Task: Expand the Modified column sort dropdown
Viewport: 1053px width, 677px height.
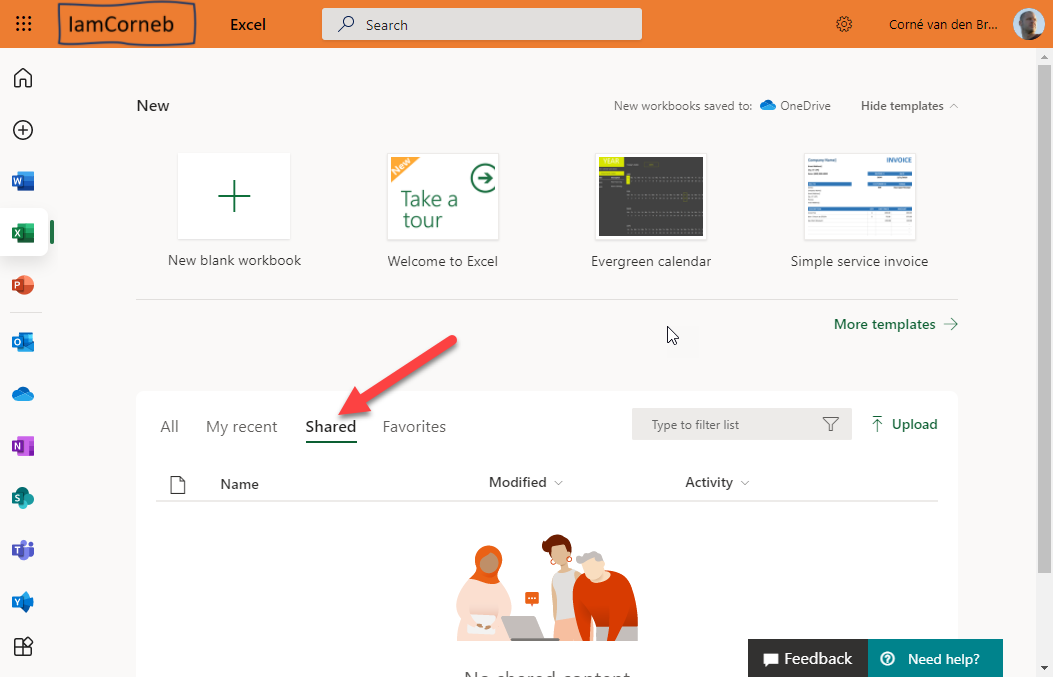Action: click(x=526, y=482)
